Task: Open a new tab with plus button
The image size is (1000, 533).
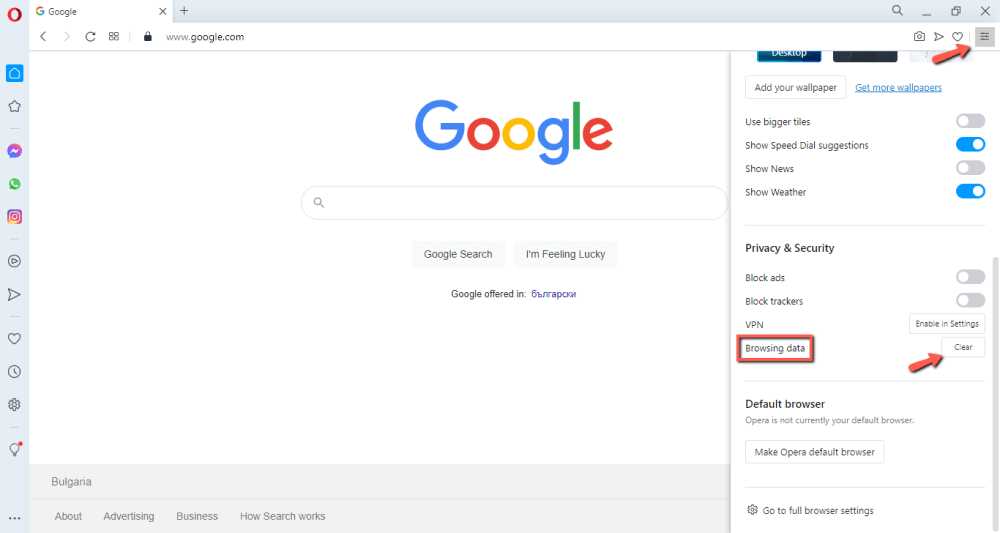Action: click(x=184, y=11)
